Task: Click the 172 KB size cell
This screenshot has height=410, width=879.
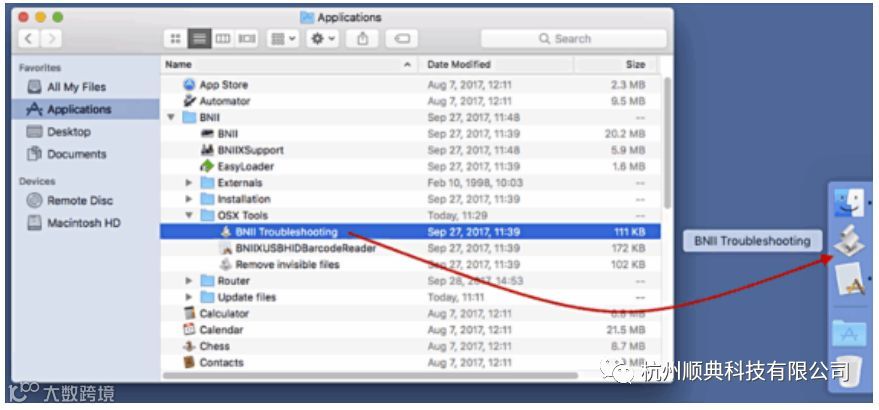Action: 630,248
